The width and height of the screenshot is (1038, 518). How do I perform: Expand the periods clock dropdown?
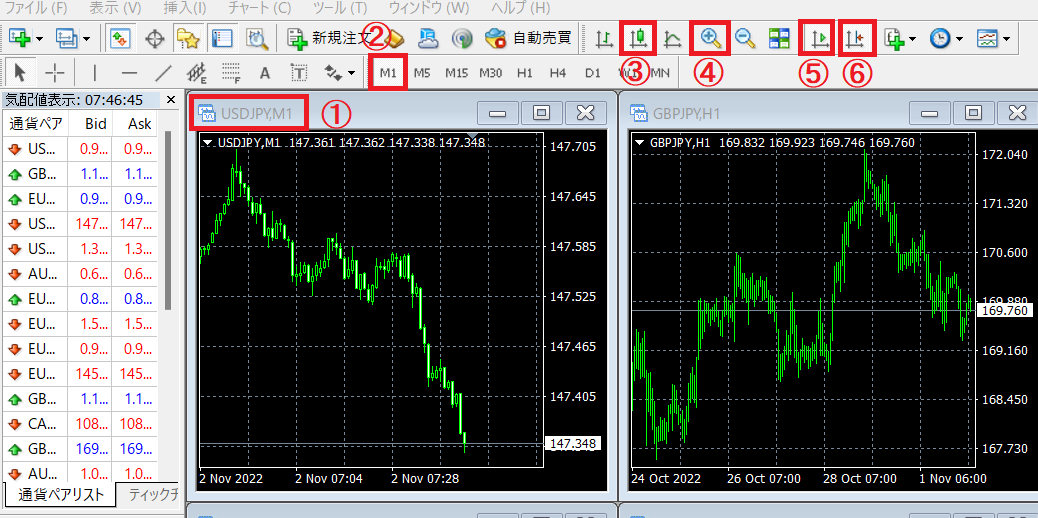point(960,39)
